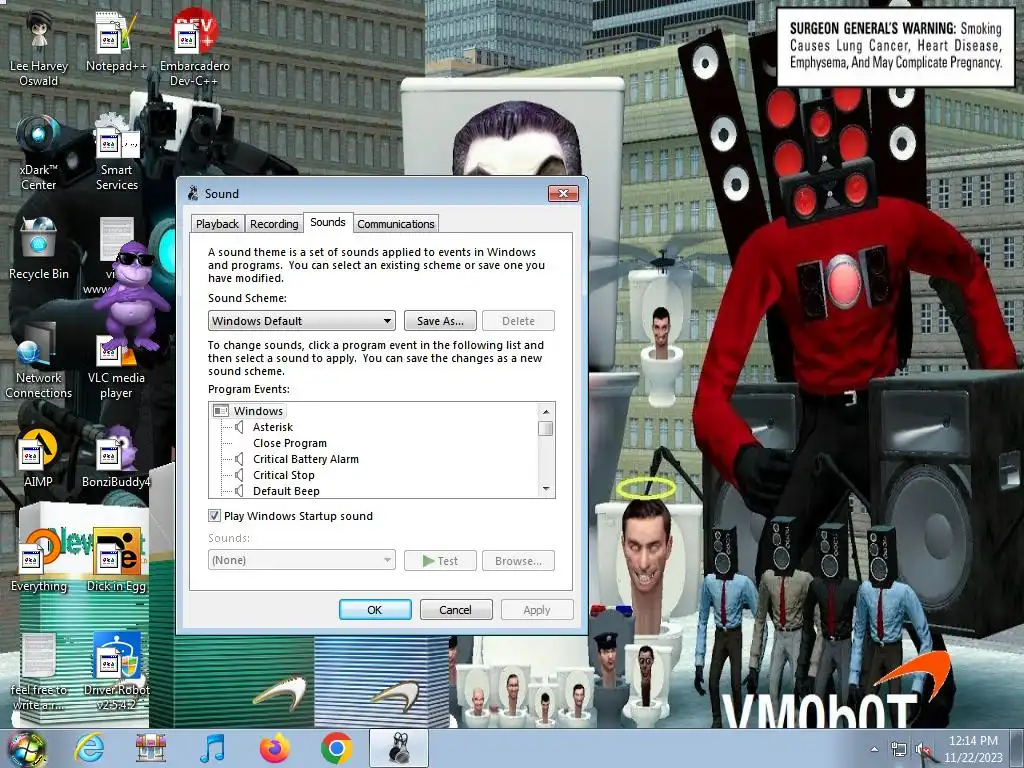This screenshot has width=1024, height=768.
Task: Click the Save As... button
Action: [x=440, y=321]
